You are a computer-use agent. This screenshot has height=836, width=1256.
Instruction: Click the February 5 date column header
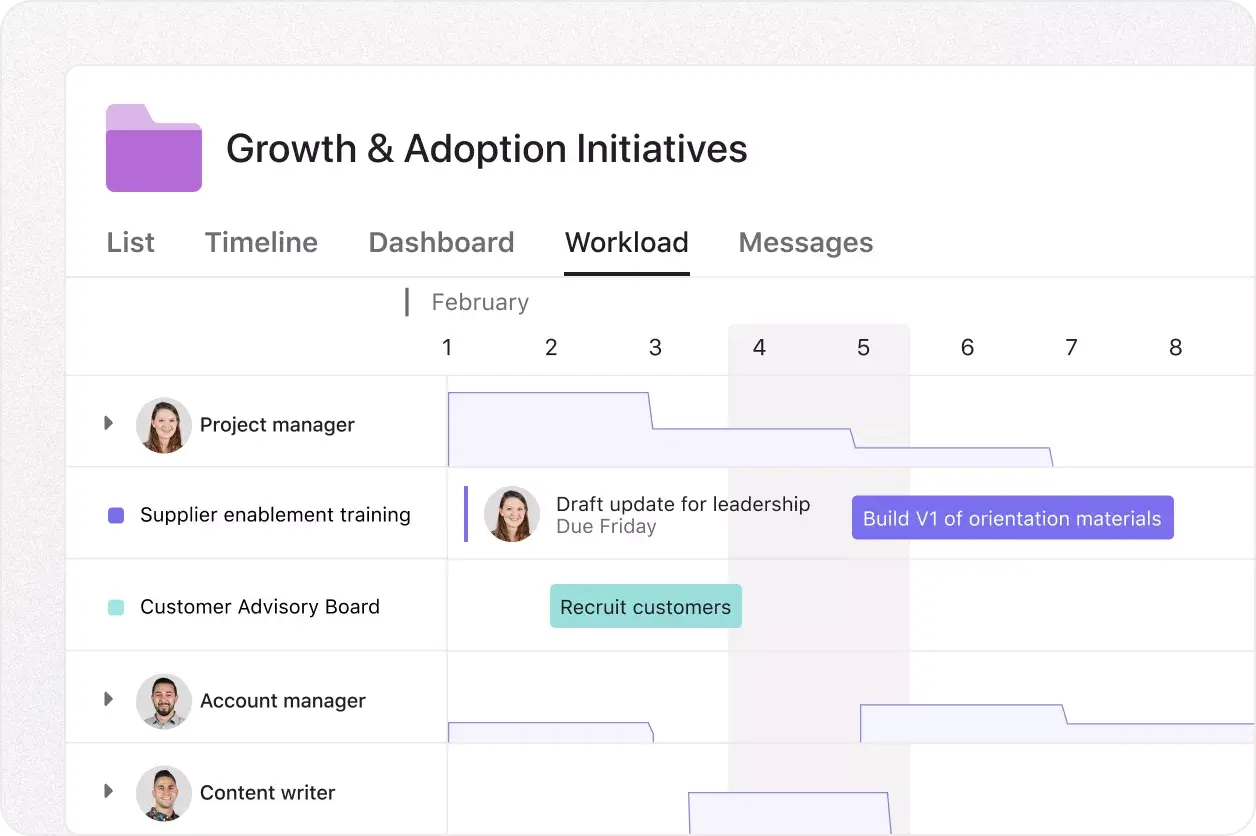(x=863, y=347)
